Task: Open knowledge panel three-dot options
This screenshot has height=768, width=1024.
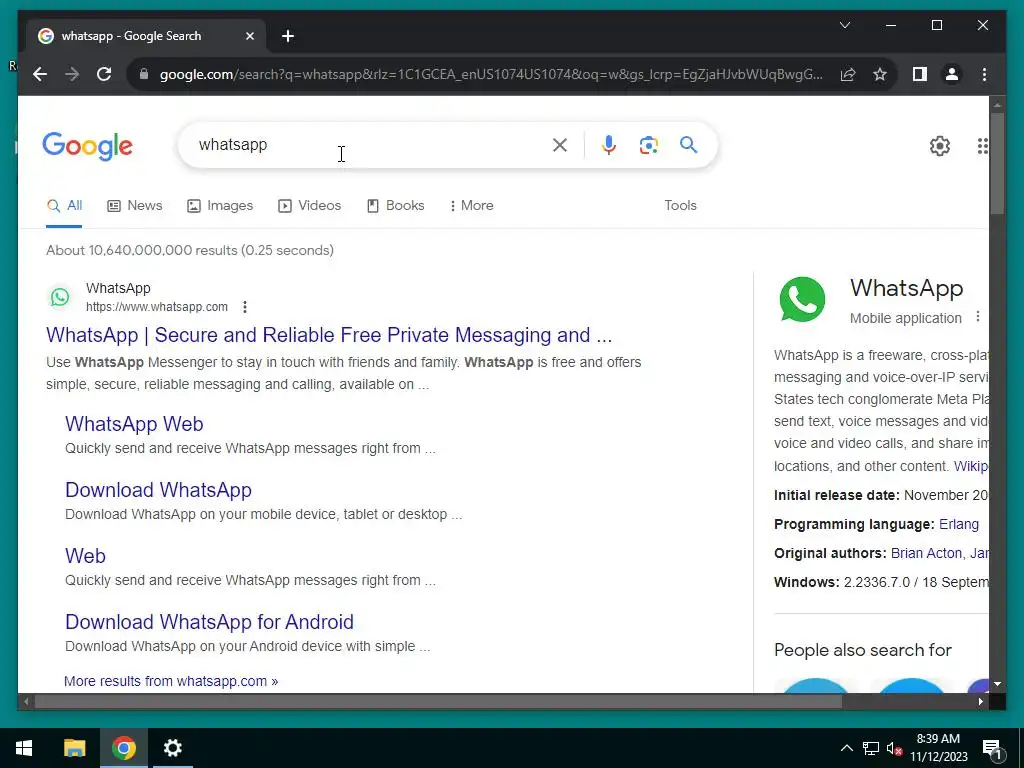Action: [x=978, y=317]
